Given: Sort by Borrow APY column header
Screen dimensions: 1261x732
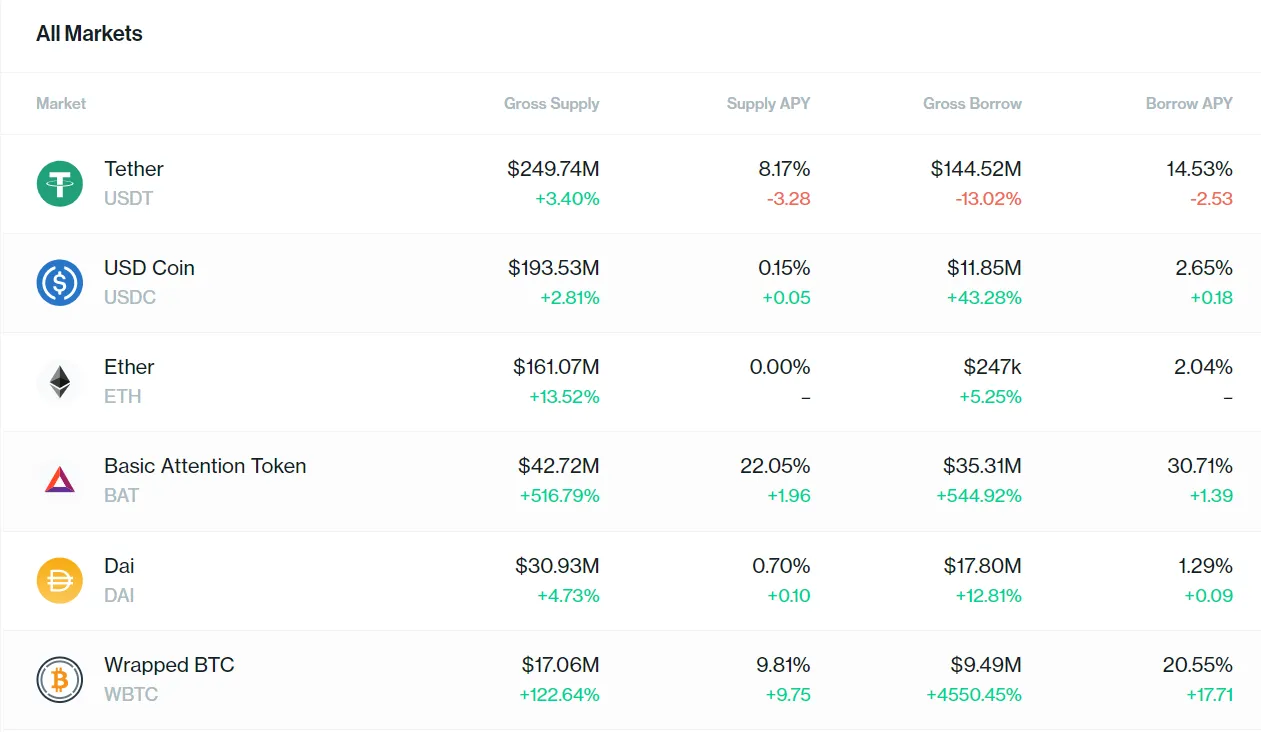Looking at the screenshot, I should pyautogui.click(x=1189, y=103).
